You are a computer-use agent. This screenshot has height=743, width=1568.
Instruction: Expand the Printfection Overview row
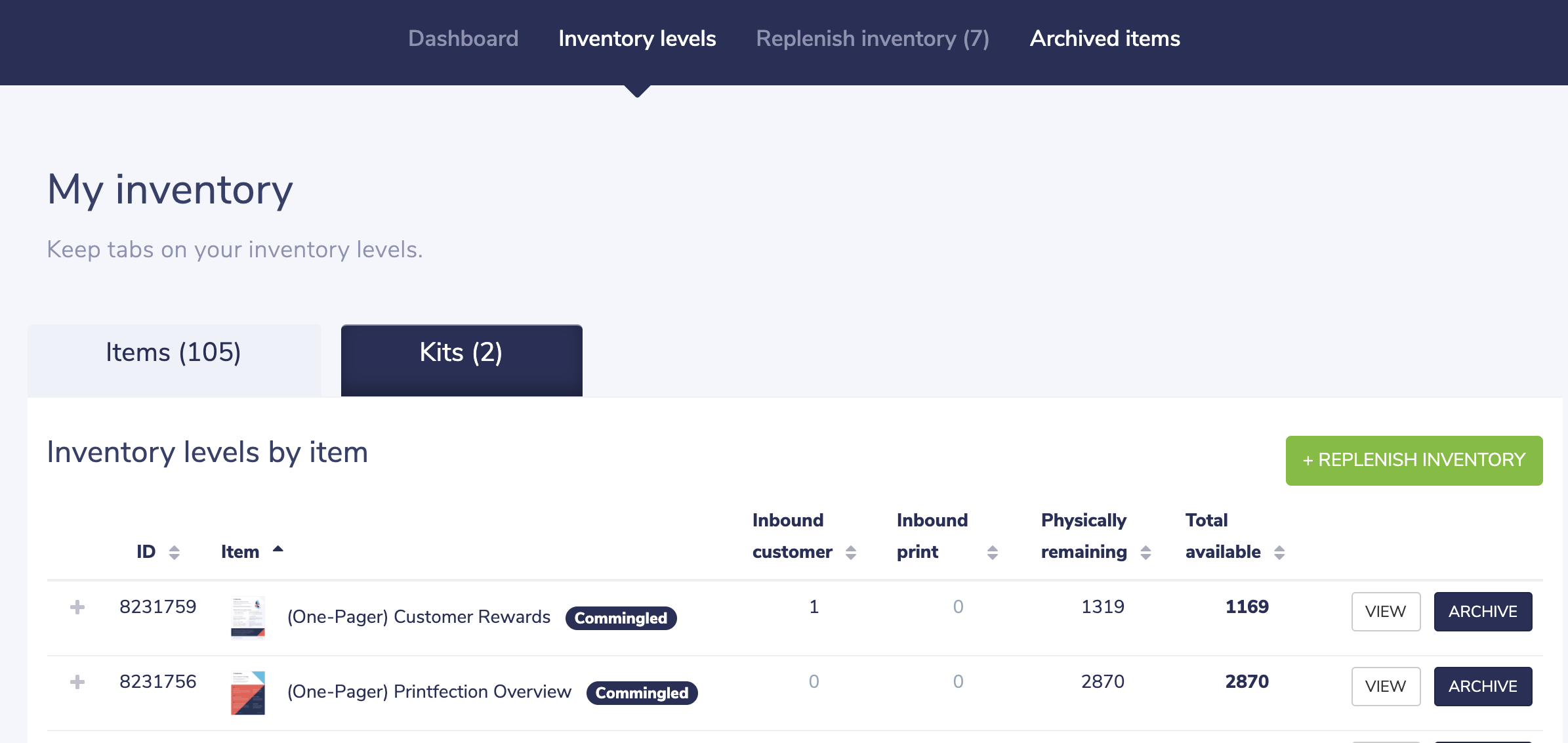[77, 682]
